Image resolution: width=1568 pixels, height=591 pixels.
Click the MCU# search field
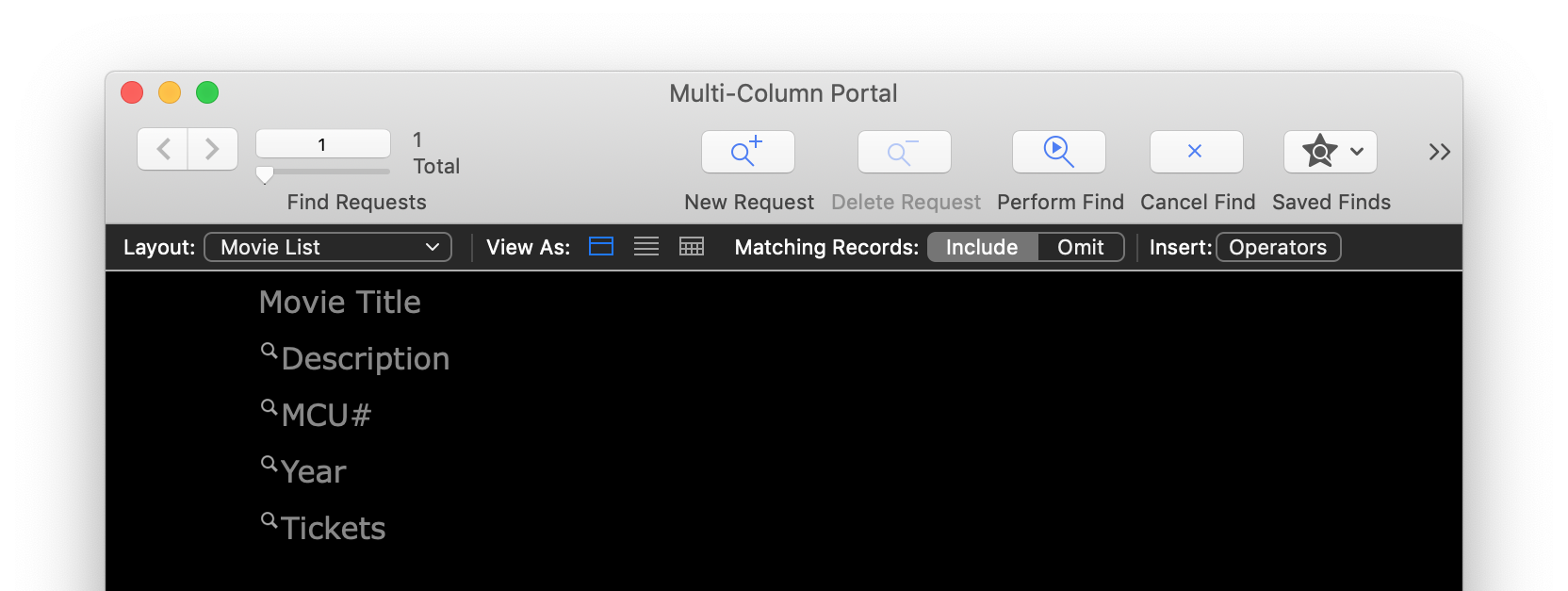point(326,416)
